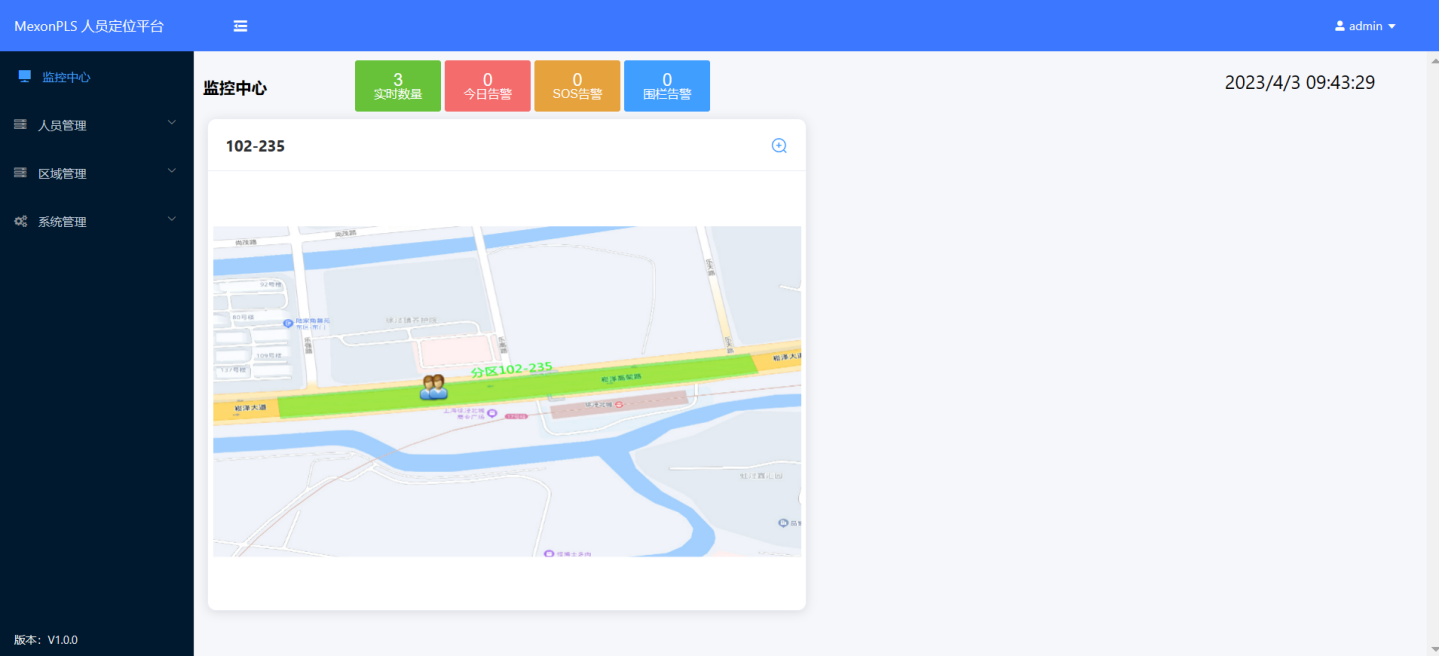Click the 分区102-235 label on the map
This screenshot has width=1439, height=656.
click(x=512, y=369)
